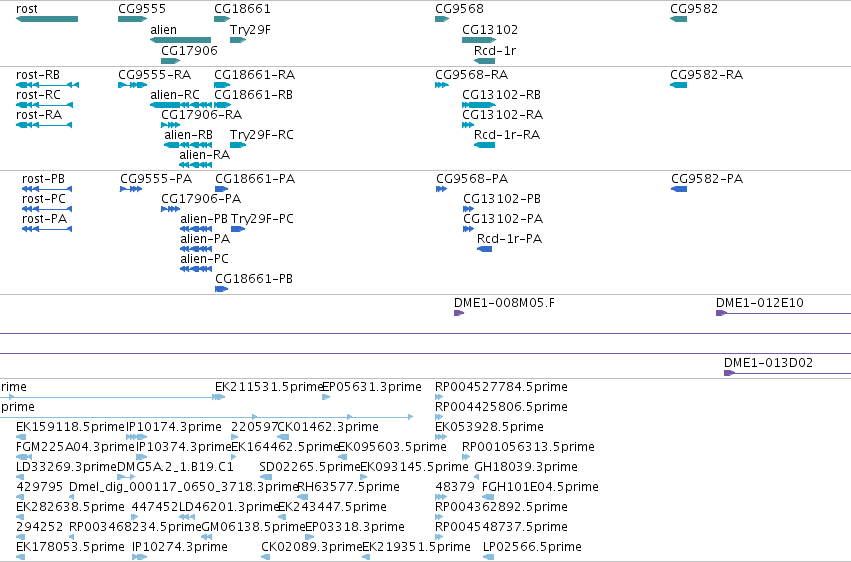Click the RP004527784.5prime EST label
The image size is (851, 562).
[x=501, y=387]
